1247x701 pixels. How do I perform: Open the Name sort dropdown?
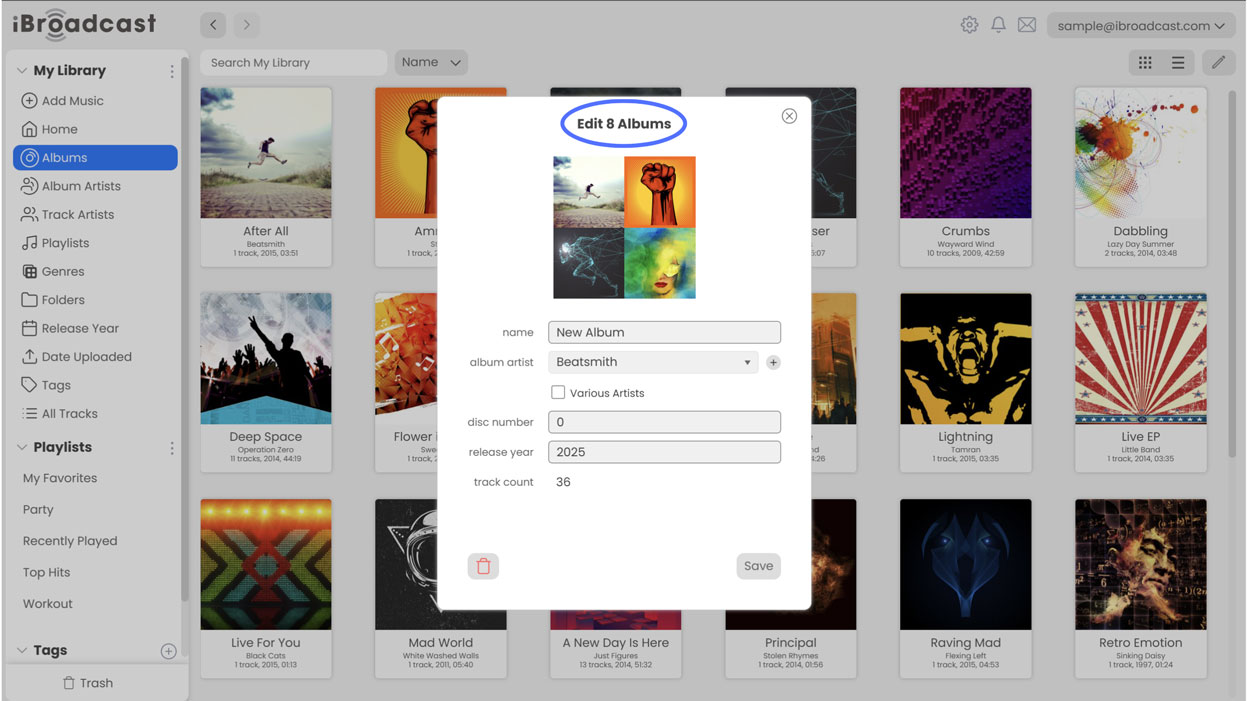tap(431, 63)
